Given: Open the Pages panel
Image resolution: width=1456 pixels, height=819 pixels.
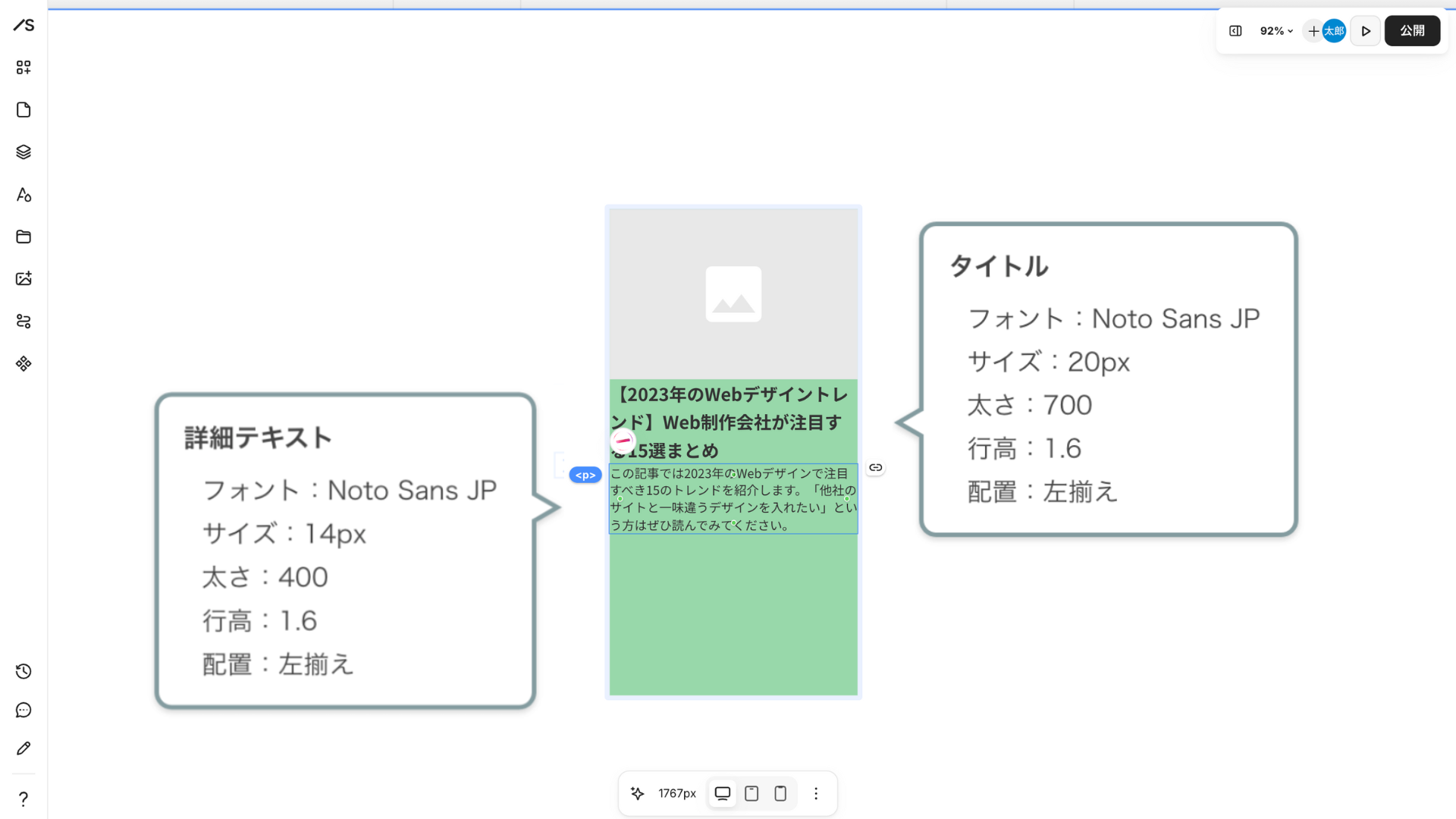Looking at the screenshot, I should point(23,110).
